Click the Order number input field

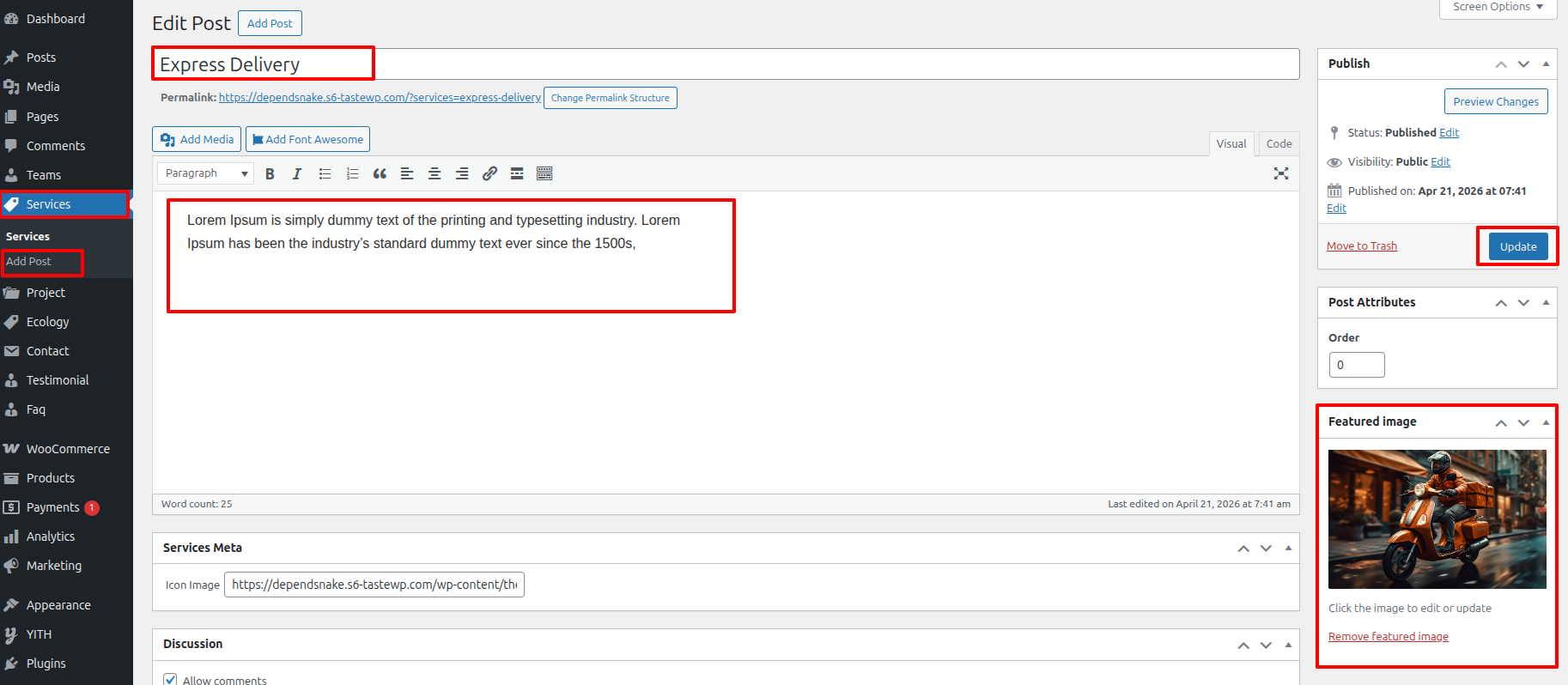1357,365
